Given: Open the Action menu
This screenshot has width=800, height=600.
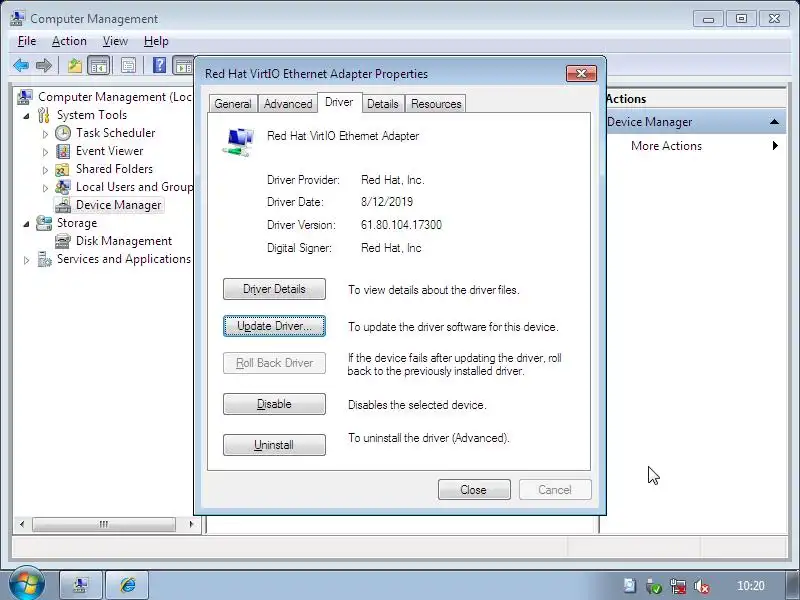Looking at the screenshot, I should 69,41.
